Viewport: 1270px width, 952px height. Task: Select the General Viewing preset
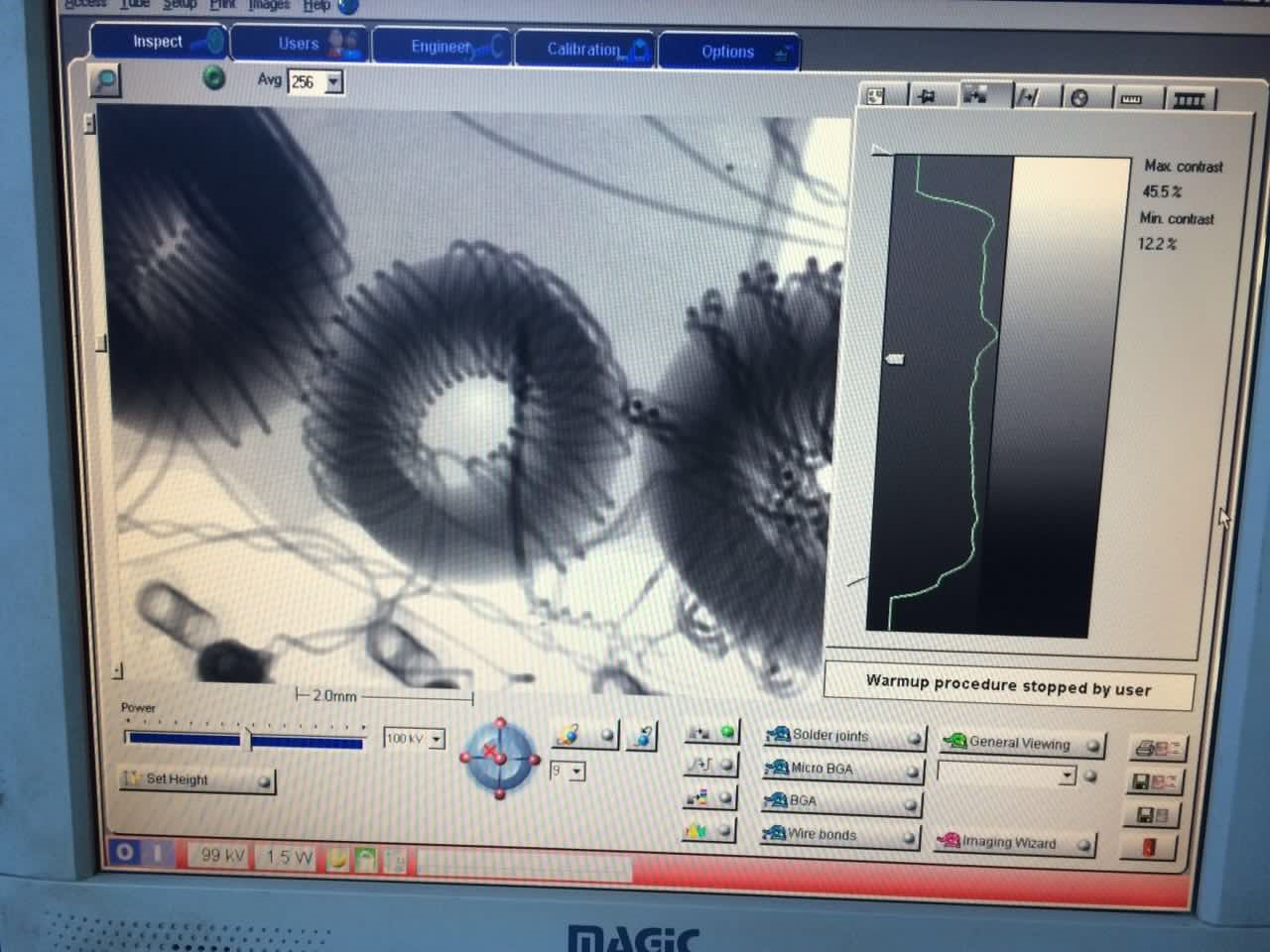[x=1022, y=743]
